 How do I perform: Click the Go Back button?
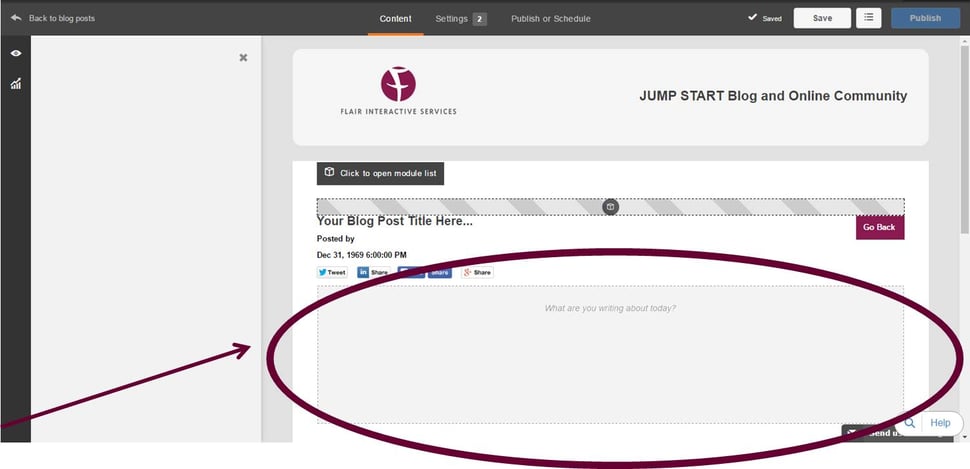coord(879,227)
